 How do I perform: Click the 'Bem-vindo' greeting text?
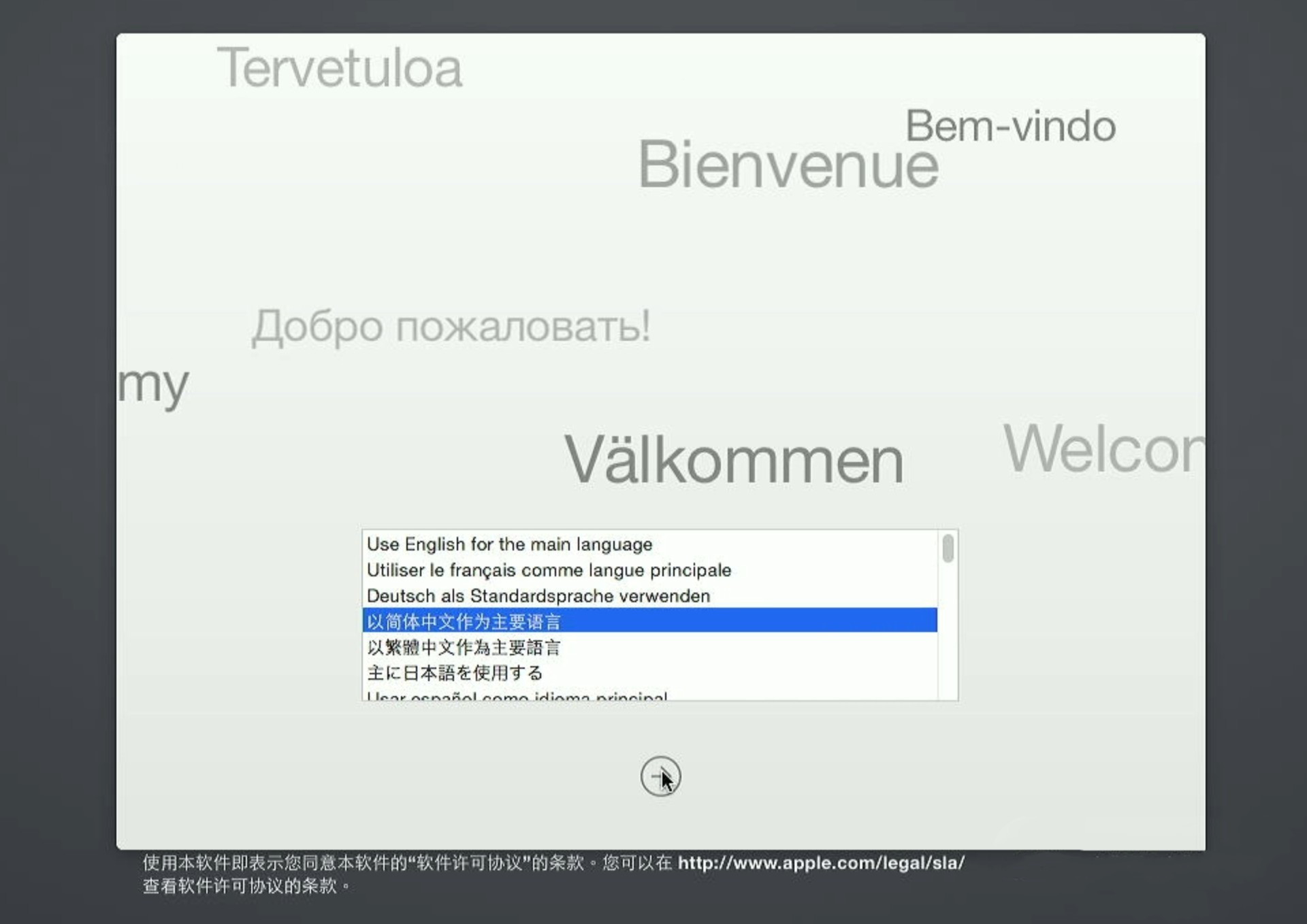coord(1010,127)
